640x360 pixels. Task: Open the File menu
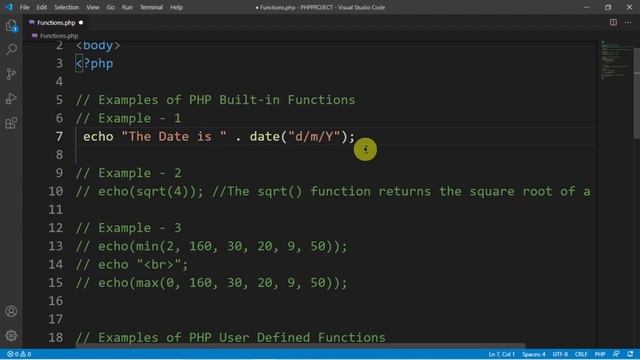coord(24,7)
